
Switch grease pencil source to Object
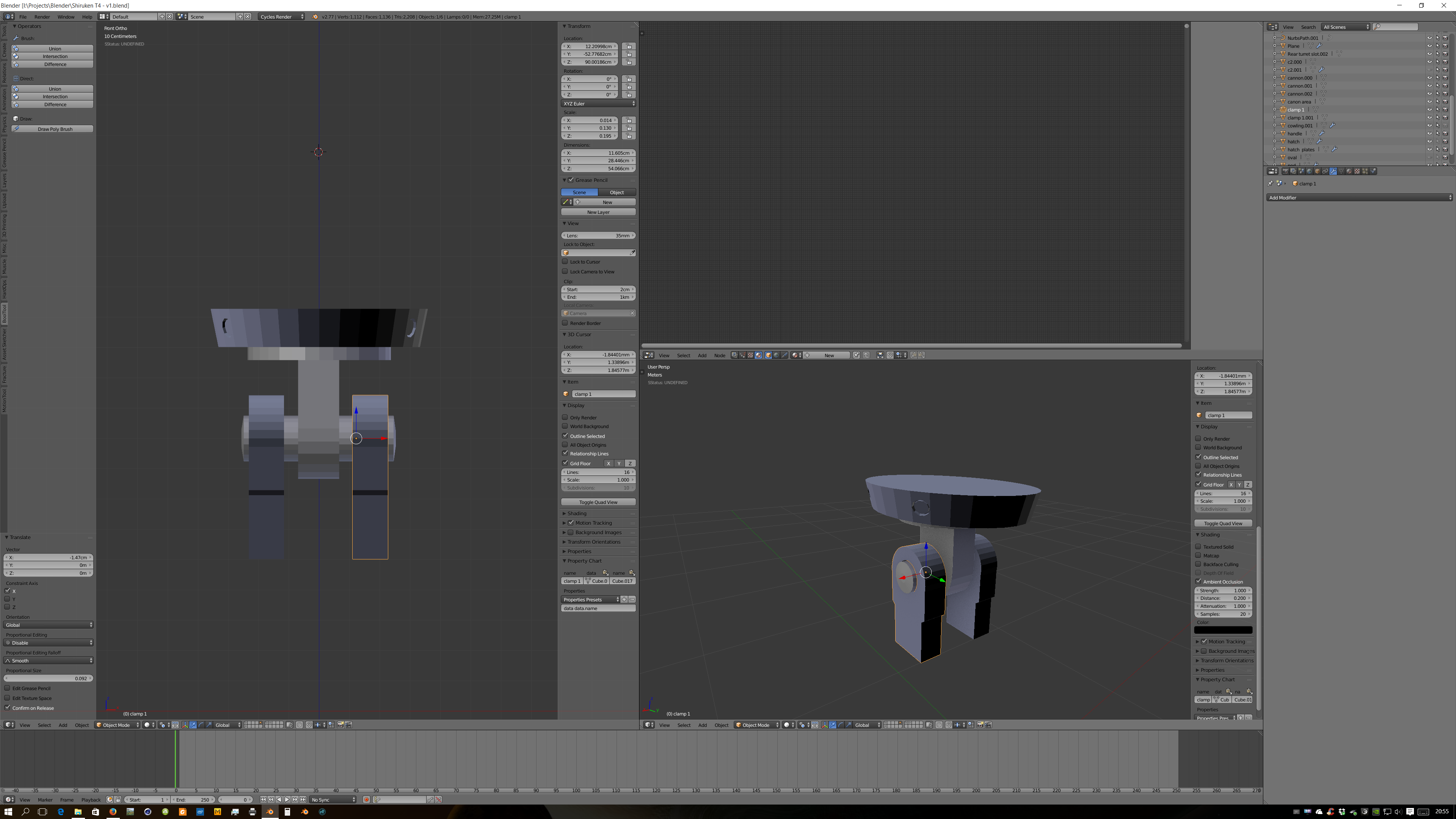617,192
